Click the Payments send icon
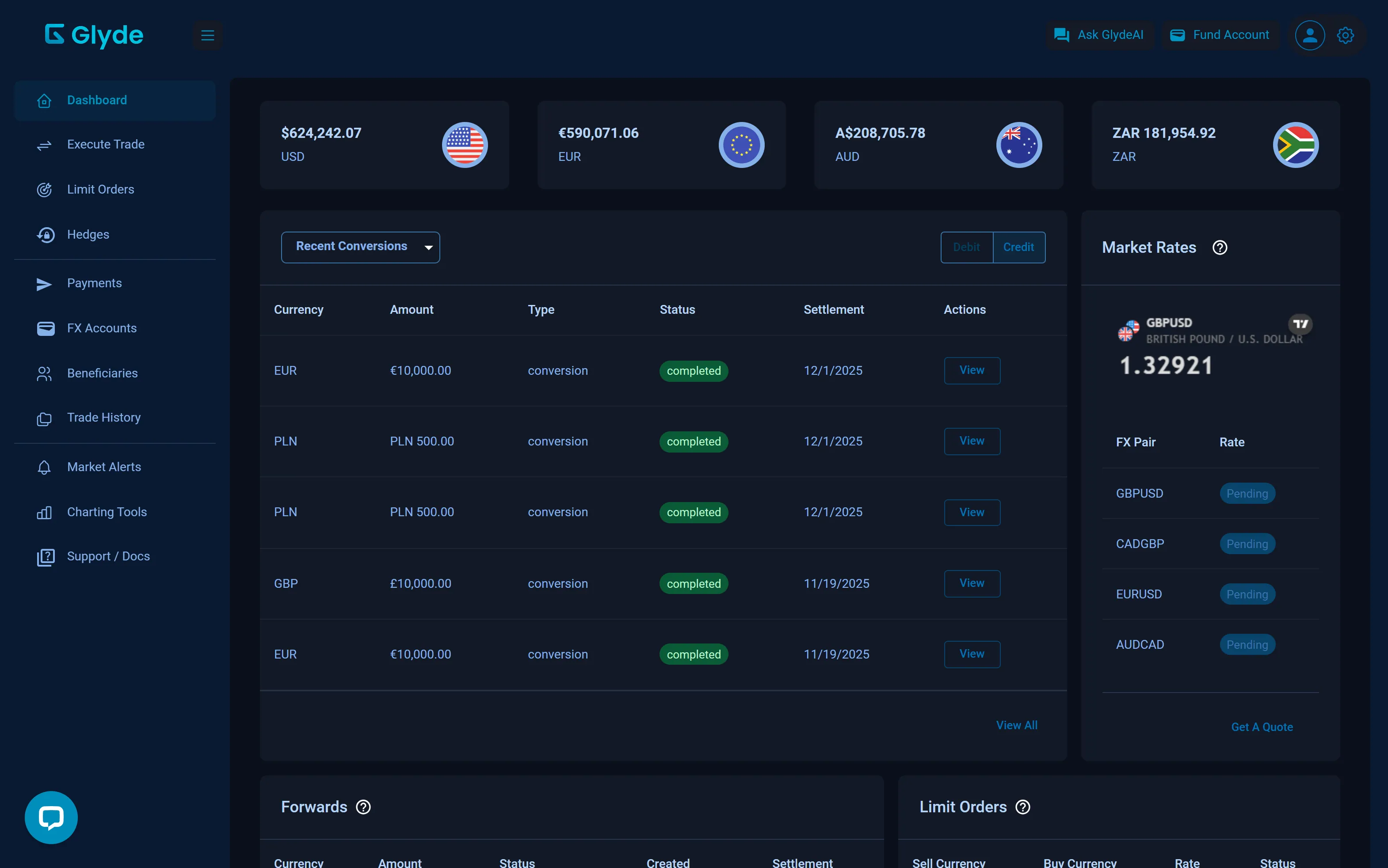 tap(44, 284)
